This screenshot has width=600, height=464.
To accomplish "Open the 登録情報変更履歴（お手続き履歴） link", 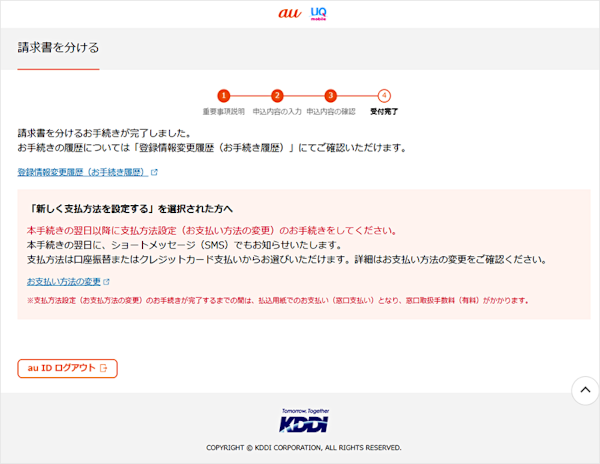I will (x=82, y=173).
